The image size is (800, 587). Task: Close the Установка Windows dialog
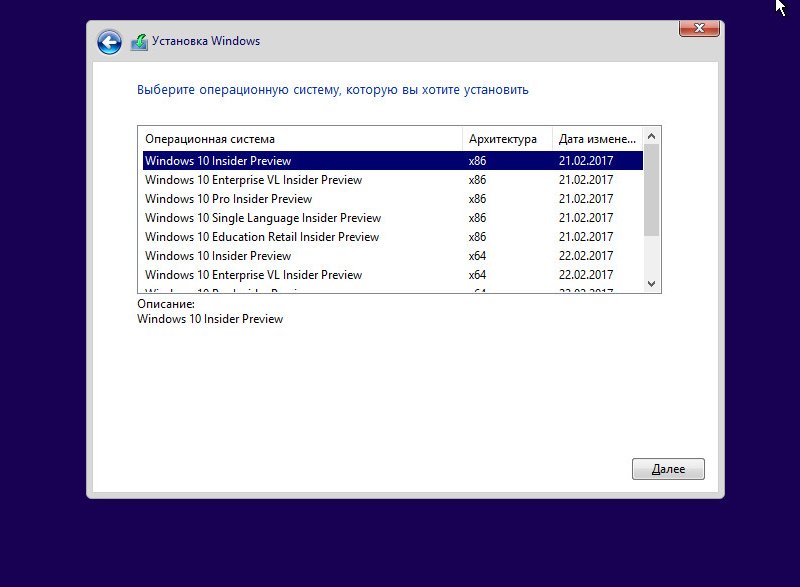(699, 28)
